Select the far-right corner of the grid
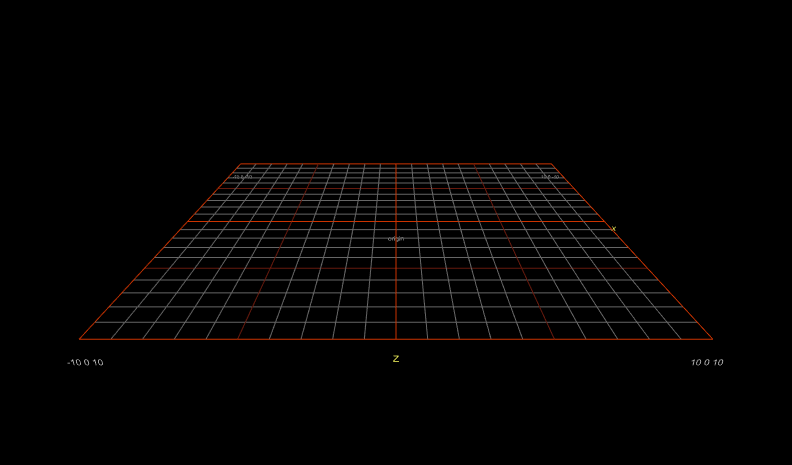The height and width of the screenshot is (465, 792). point(553,164)
